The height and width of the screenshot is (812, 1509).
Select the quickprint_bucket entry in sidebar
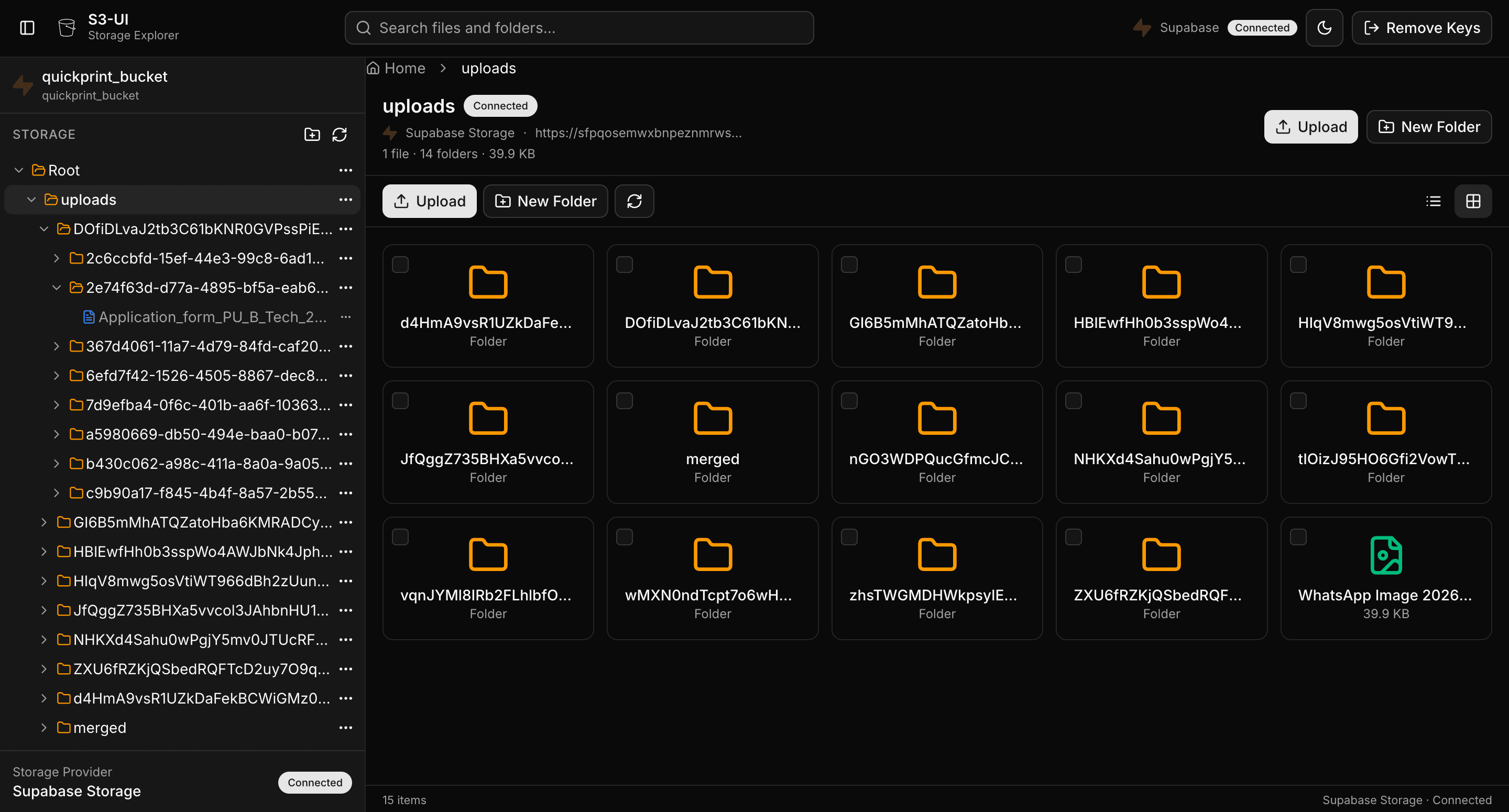tap(182, 85)
